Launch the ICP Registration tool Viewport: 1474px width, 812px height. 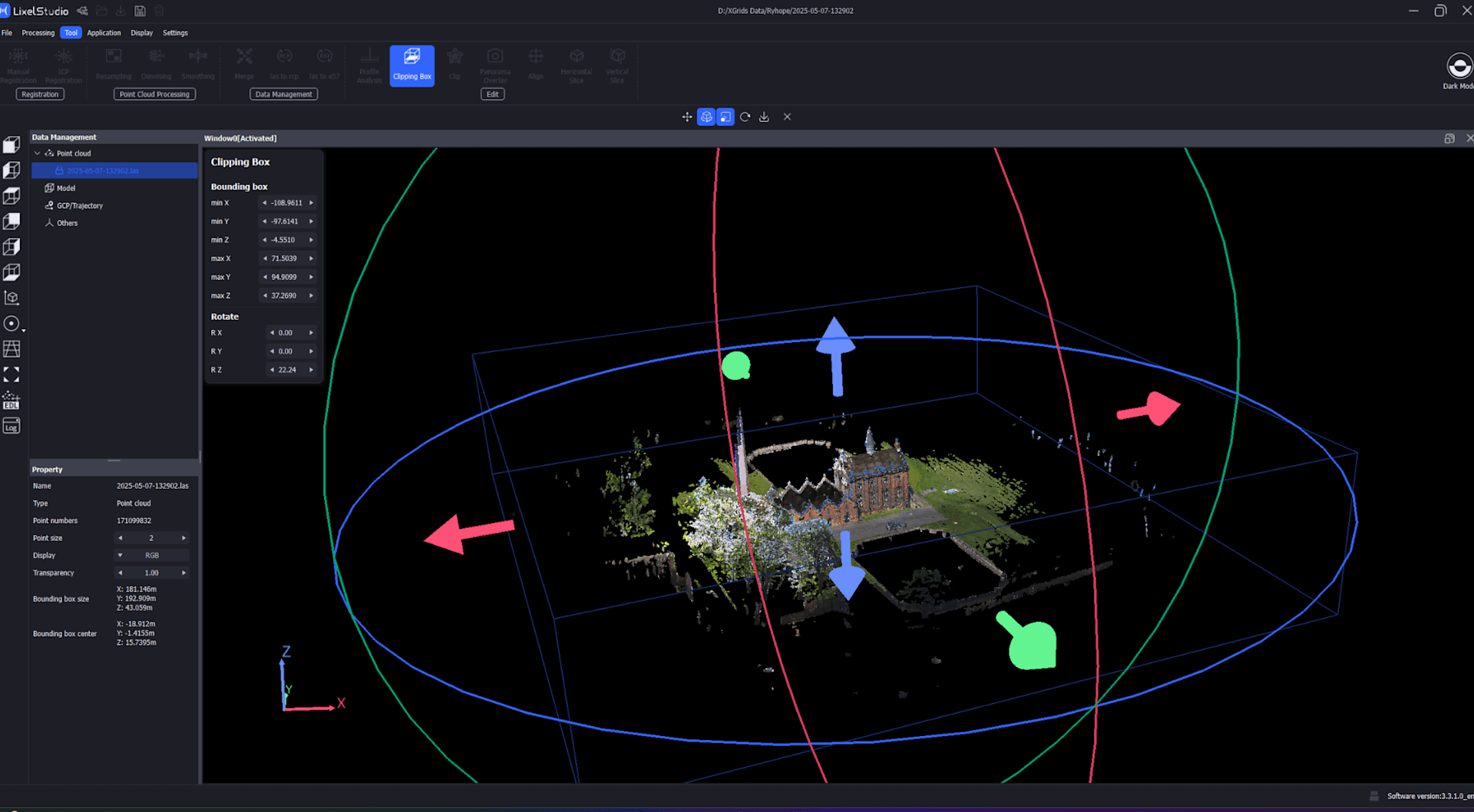pyautogui.click(x=64, y=65)
